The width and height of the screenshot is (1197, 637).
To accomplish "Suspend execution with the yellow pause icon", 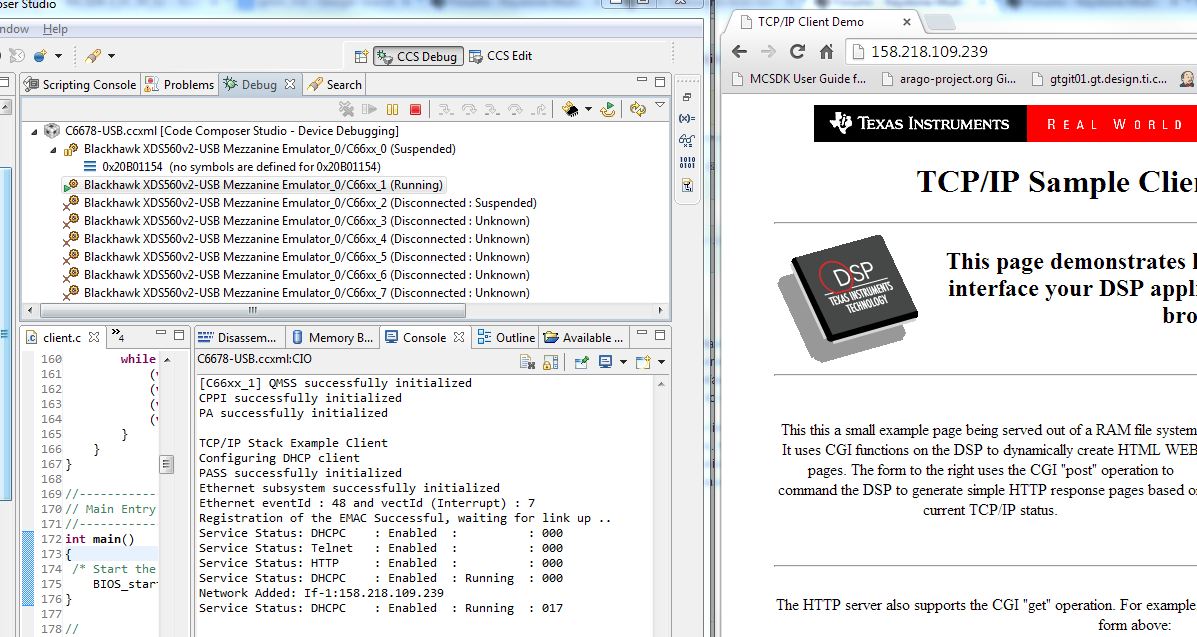I will pyautogui.click(x=392, y=109).
